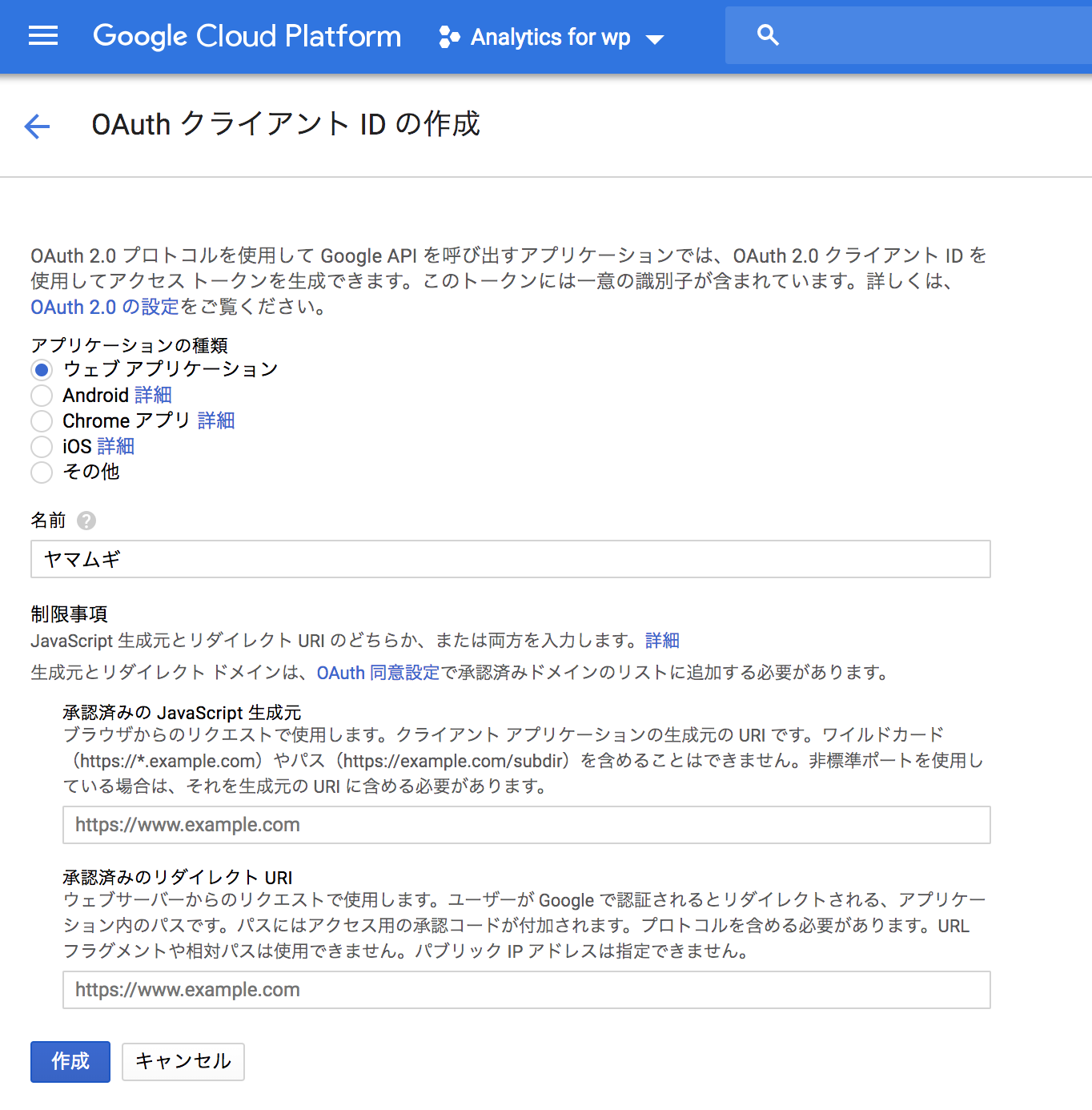Click the back arrow icon

click(38, 126)
